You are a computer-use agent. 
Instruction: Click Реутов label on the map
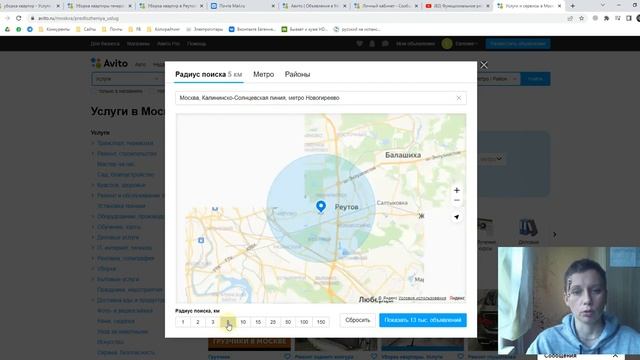click(347, 207)
